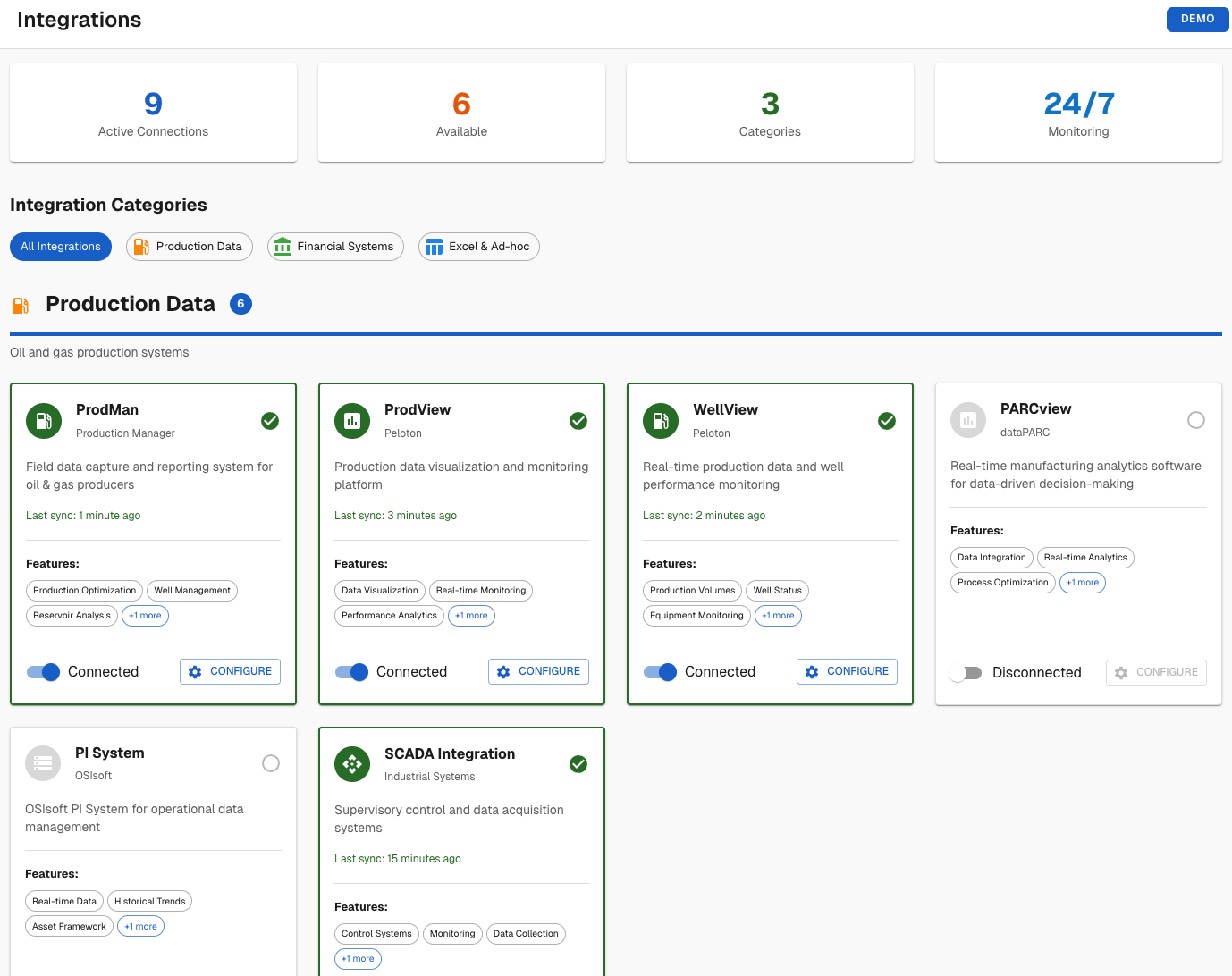Expand '+1 more' features on ProdMan card
Viewport: 1232px width, 976px height.
(x=145, y=615)
